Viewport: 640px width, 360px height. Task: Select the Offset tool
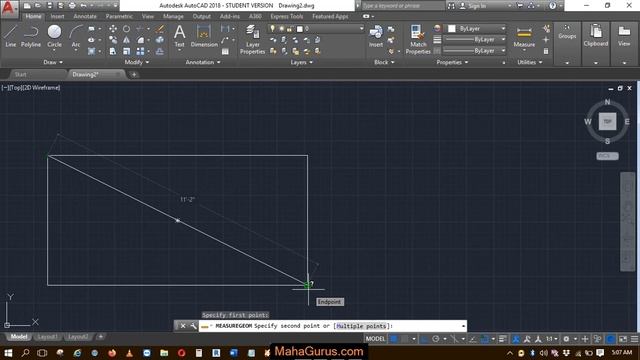point(160,51)
